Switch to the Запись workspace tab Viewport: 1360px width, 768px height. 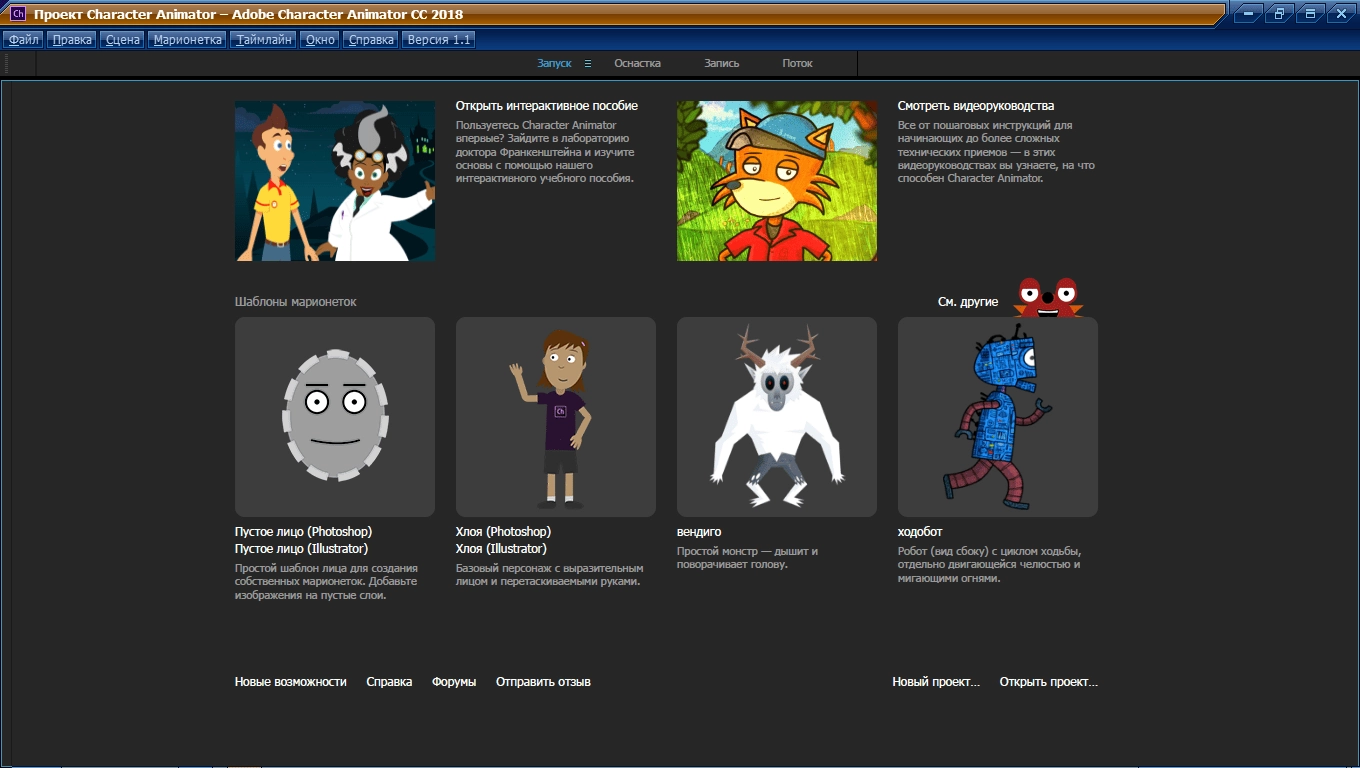pyautogui.click(x=722, y=63)
